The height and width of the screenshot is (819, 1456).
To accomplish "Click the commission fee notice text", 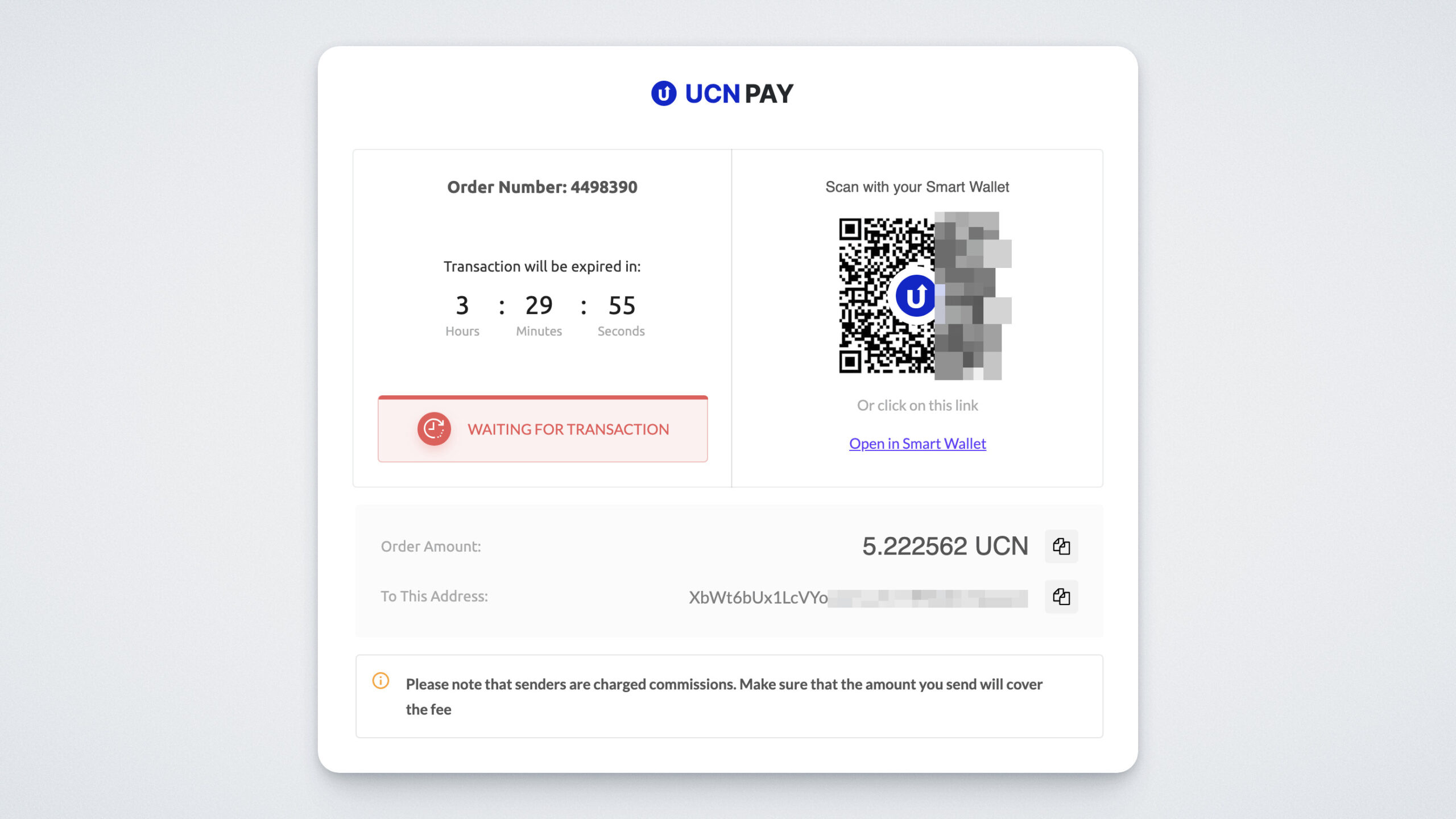I will coord(724,697).
